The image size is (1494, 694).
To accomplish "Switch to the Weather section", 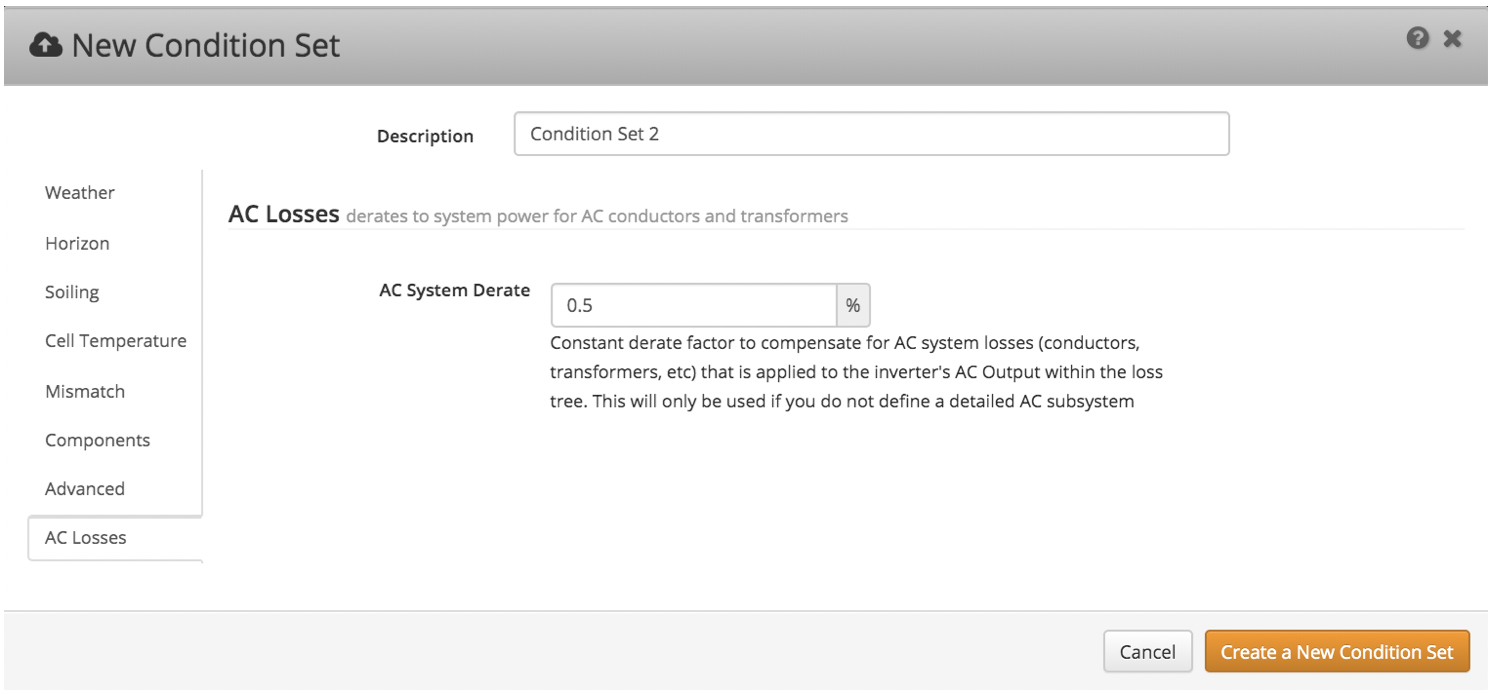I will [79, 193].
